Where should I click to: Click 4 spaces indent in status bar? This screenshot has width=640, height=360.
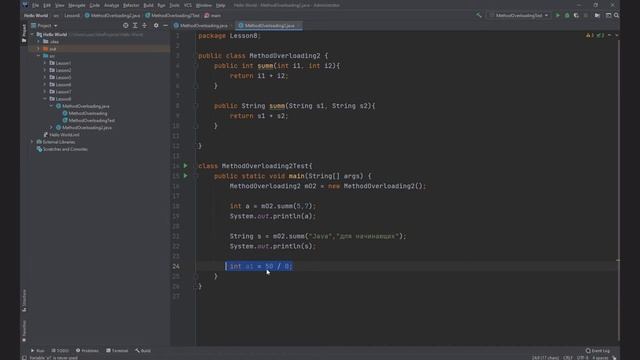pyautogui.click(x=600, y=358)
